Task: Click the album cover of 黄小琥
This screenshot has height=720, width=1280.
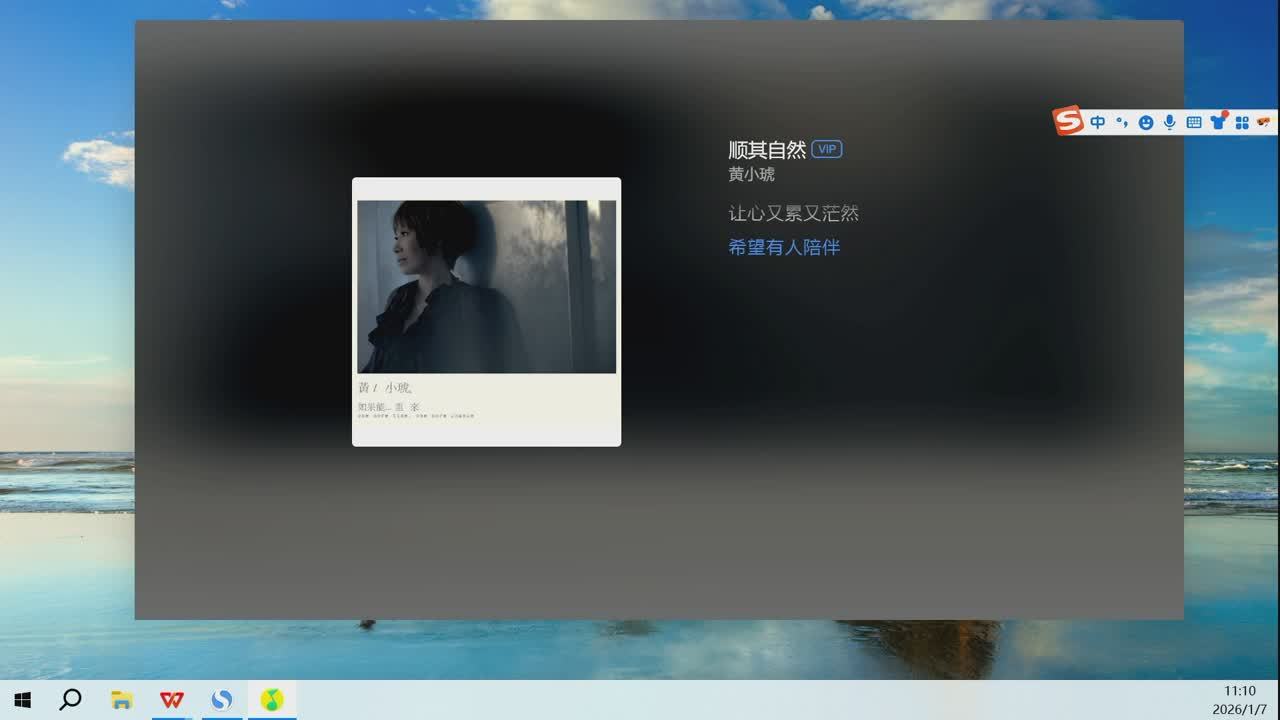Action: pyautogui.click(x=486, y=312)
